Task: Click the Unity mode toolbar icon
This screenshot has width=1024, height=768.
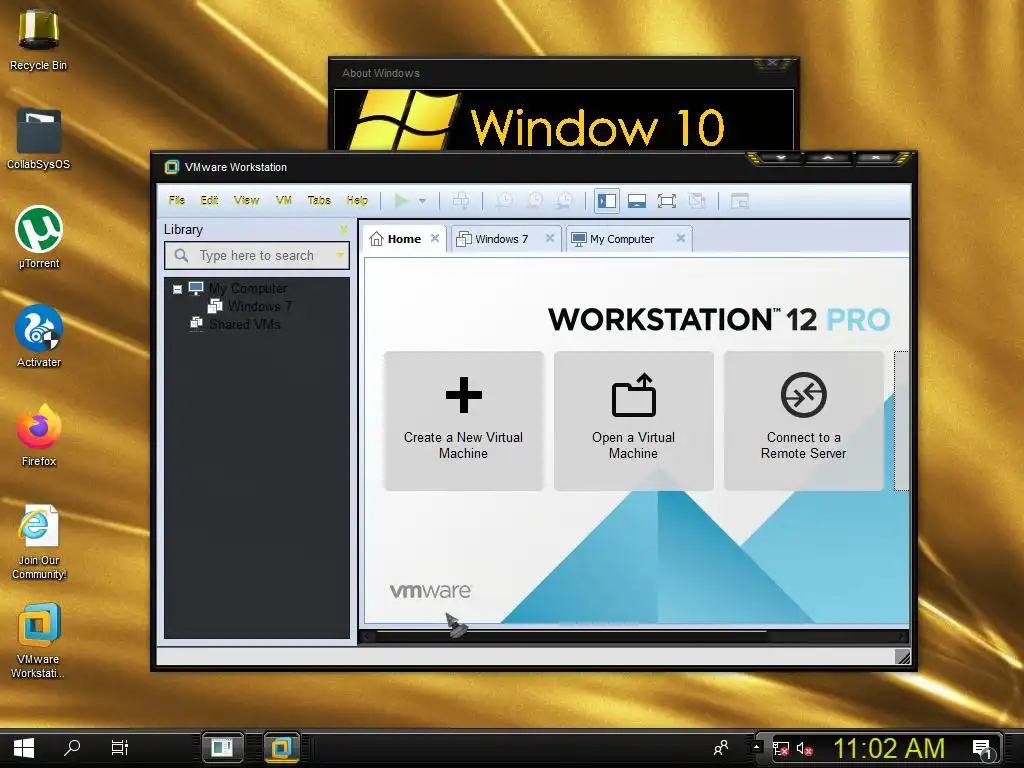Action: click(x=697, y=201)
